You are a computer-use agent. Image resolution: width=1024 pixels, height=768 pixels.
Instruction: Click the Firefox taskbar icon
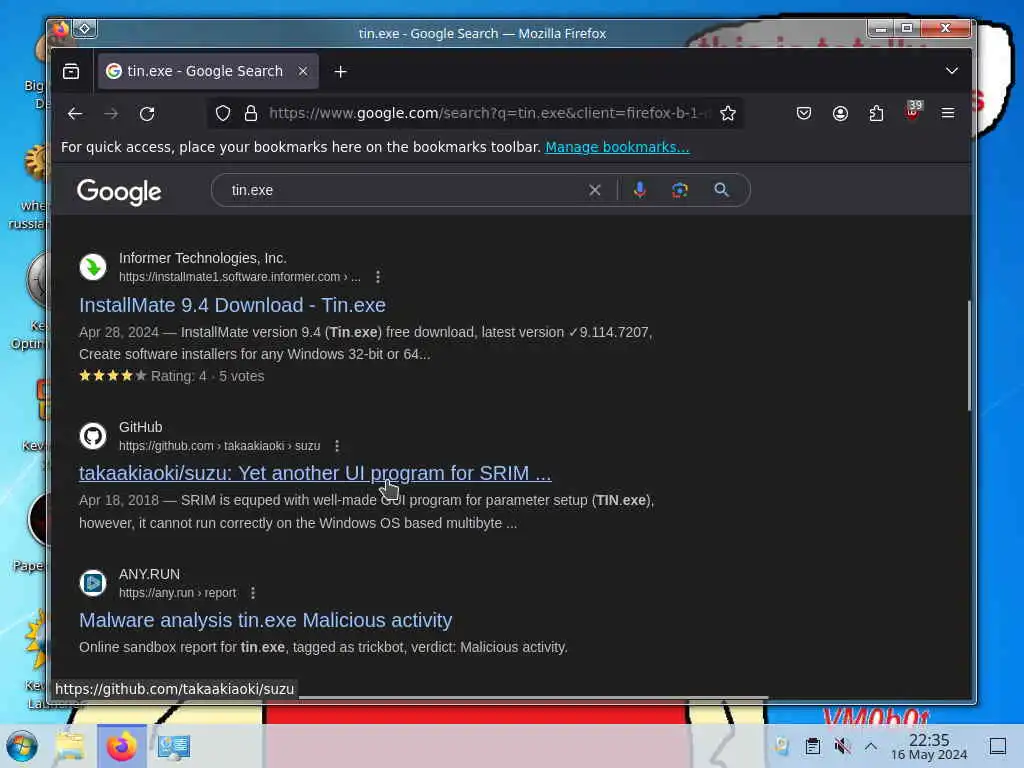[121, 746]
